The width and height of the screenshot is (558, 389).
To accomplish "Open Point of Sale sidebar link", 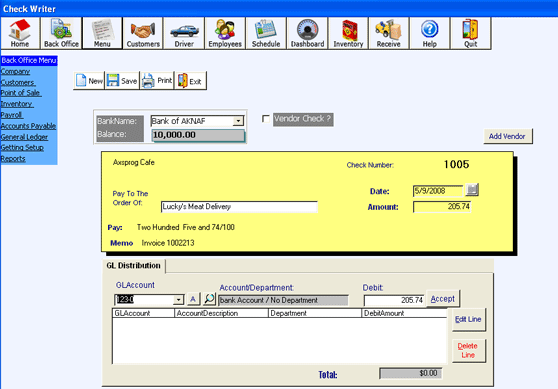I will (21, 93).
